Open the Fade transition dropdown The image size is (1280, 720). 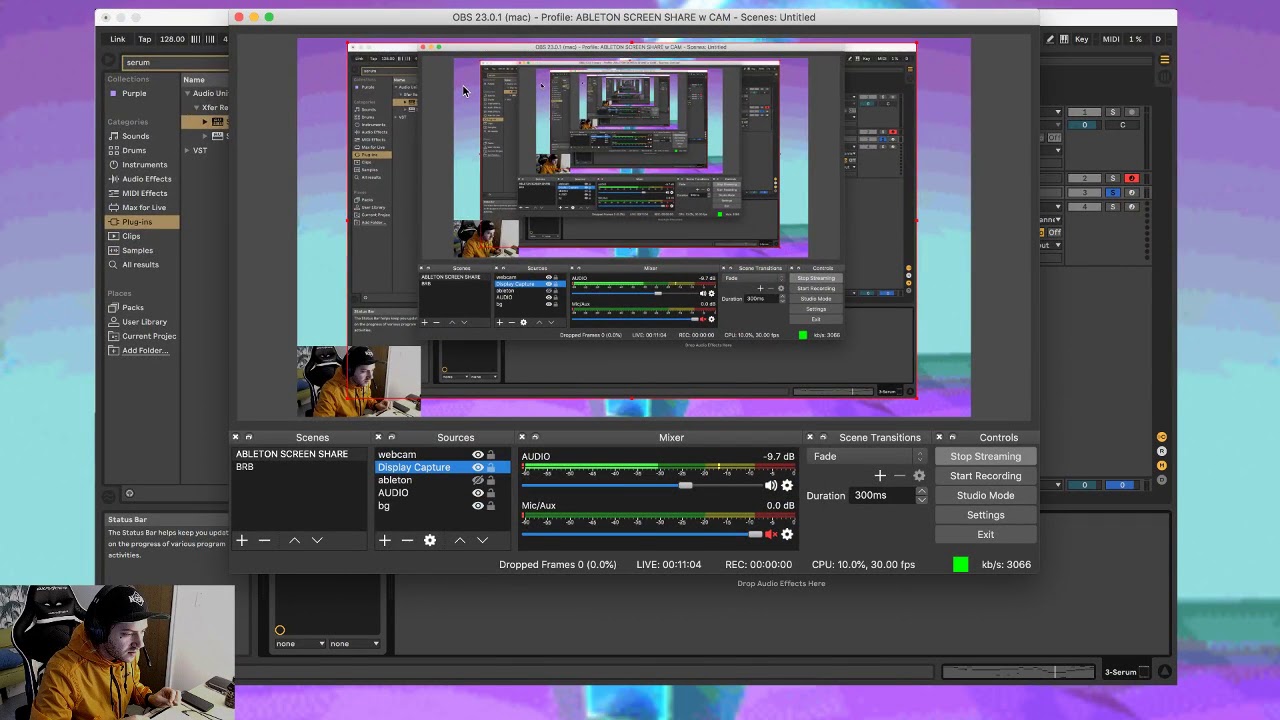(x=869, y=457)
